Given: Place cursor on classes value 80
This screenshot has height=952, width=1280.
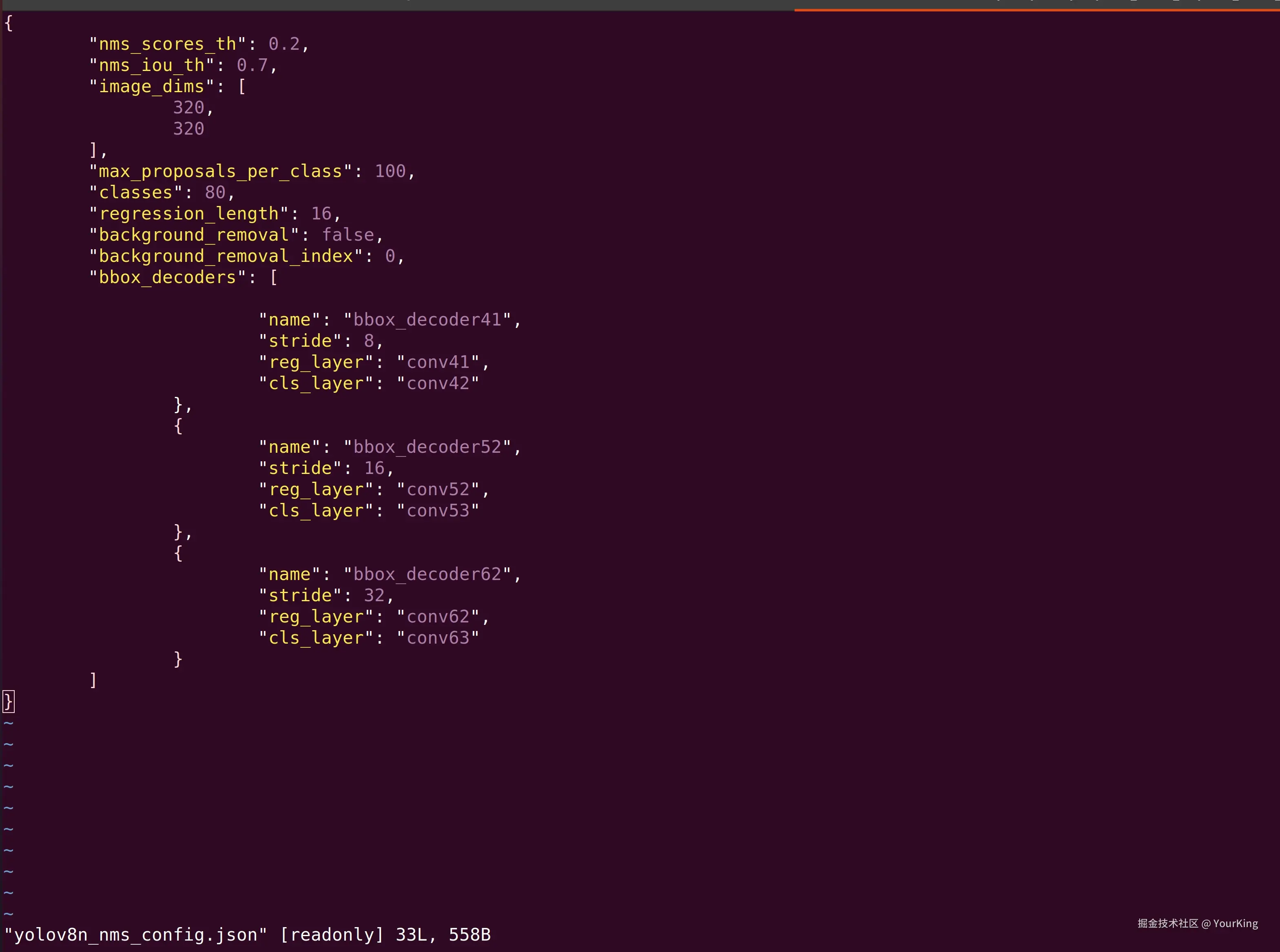Looking at the screenshot, I should click(215, 193).
